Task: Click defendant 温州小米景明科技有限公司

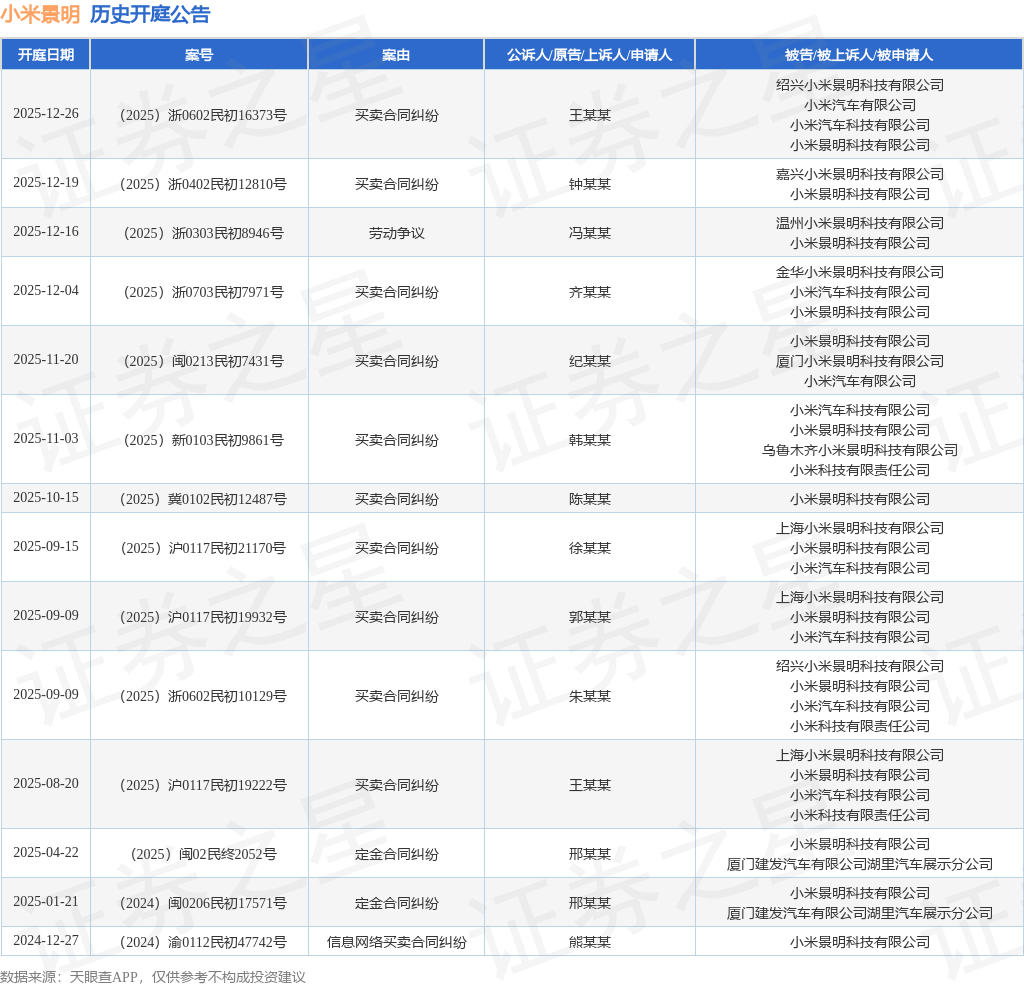Action: [859, 223]
